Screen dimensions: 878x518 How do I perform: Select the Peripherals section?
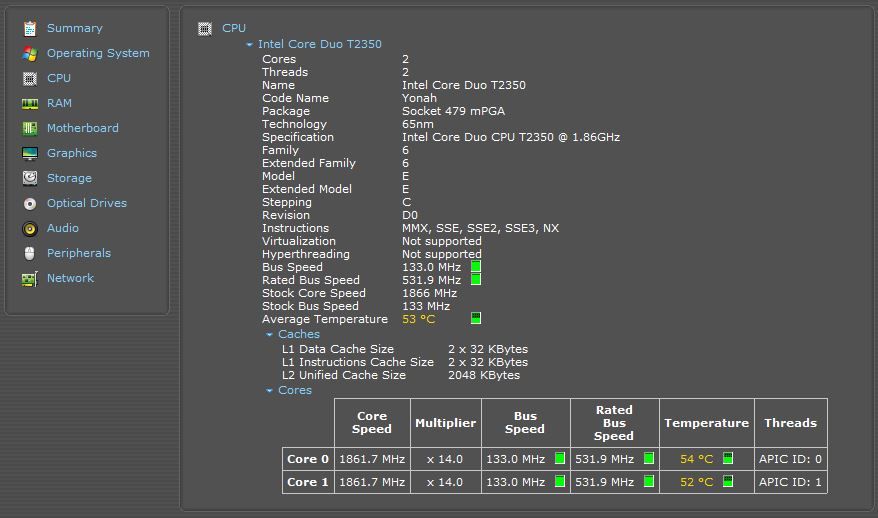pos(79,253)
